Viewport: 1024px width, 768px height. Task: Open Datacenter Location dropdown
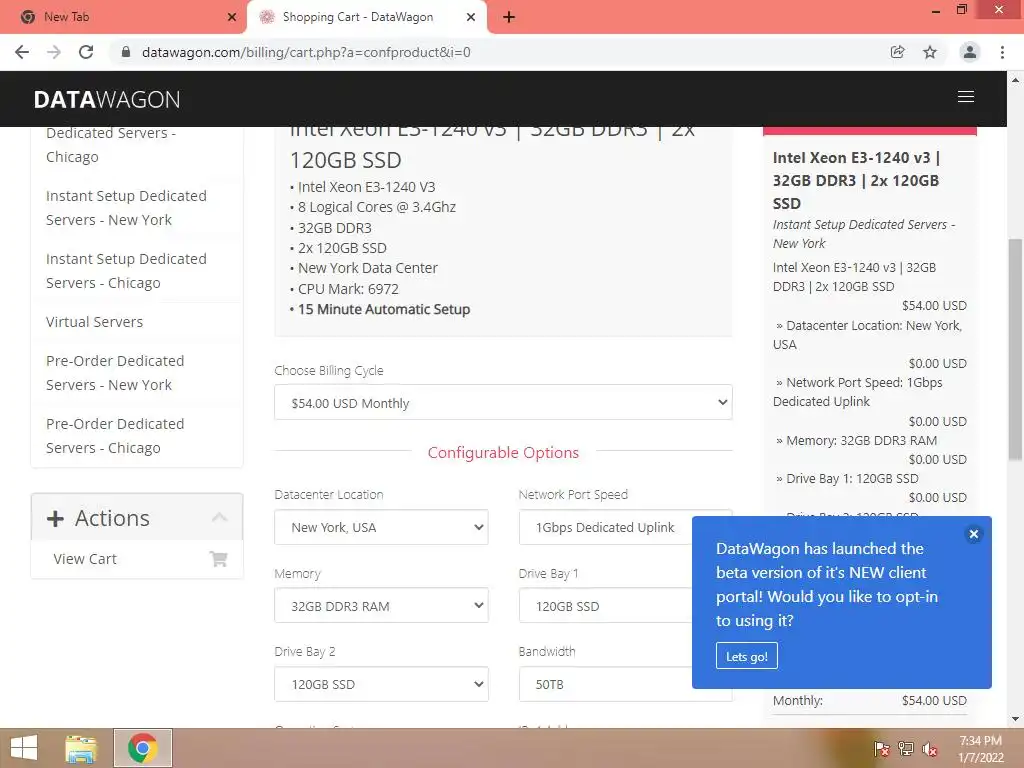pyautogui.click(x=381, y=527)
